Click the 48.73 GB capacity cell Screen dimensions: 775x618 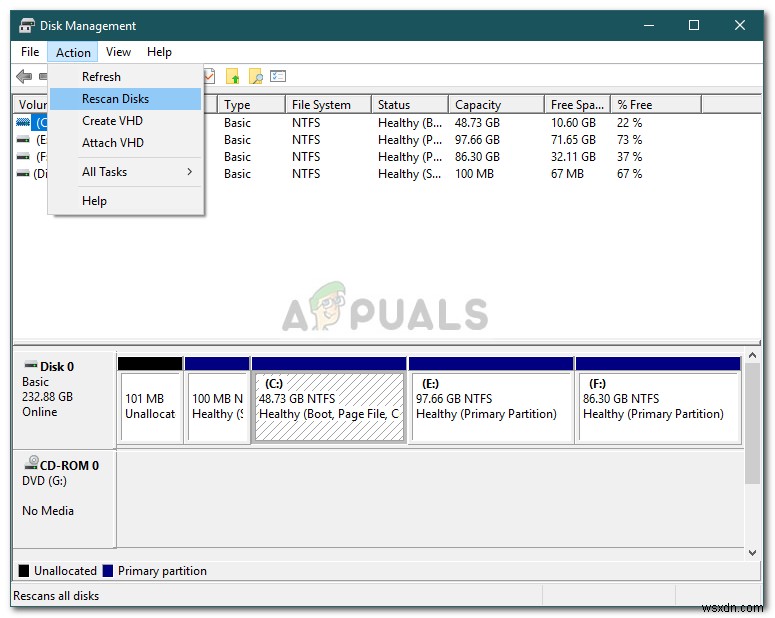point(477,123)
